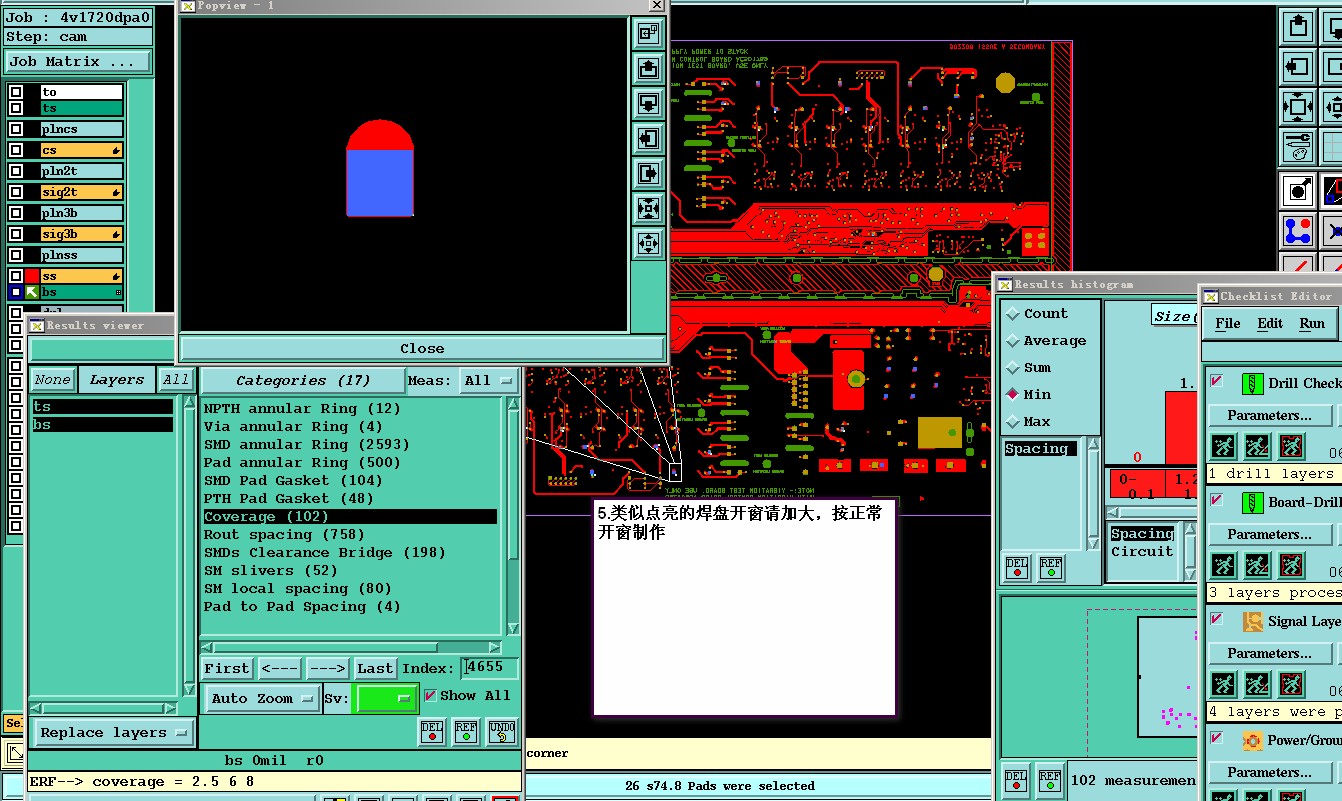Toggle the checkbox beside layer 'to'
The height and width of the screenshot is (801, 1342).
coord(16,92)
